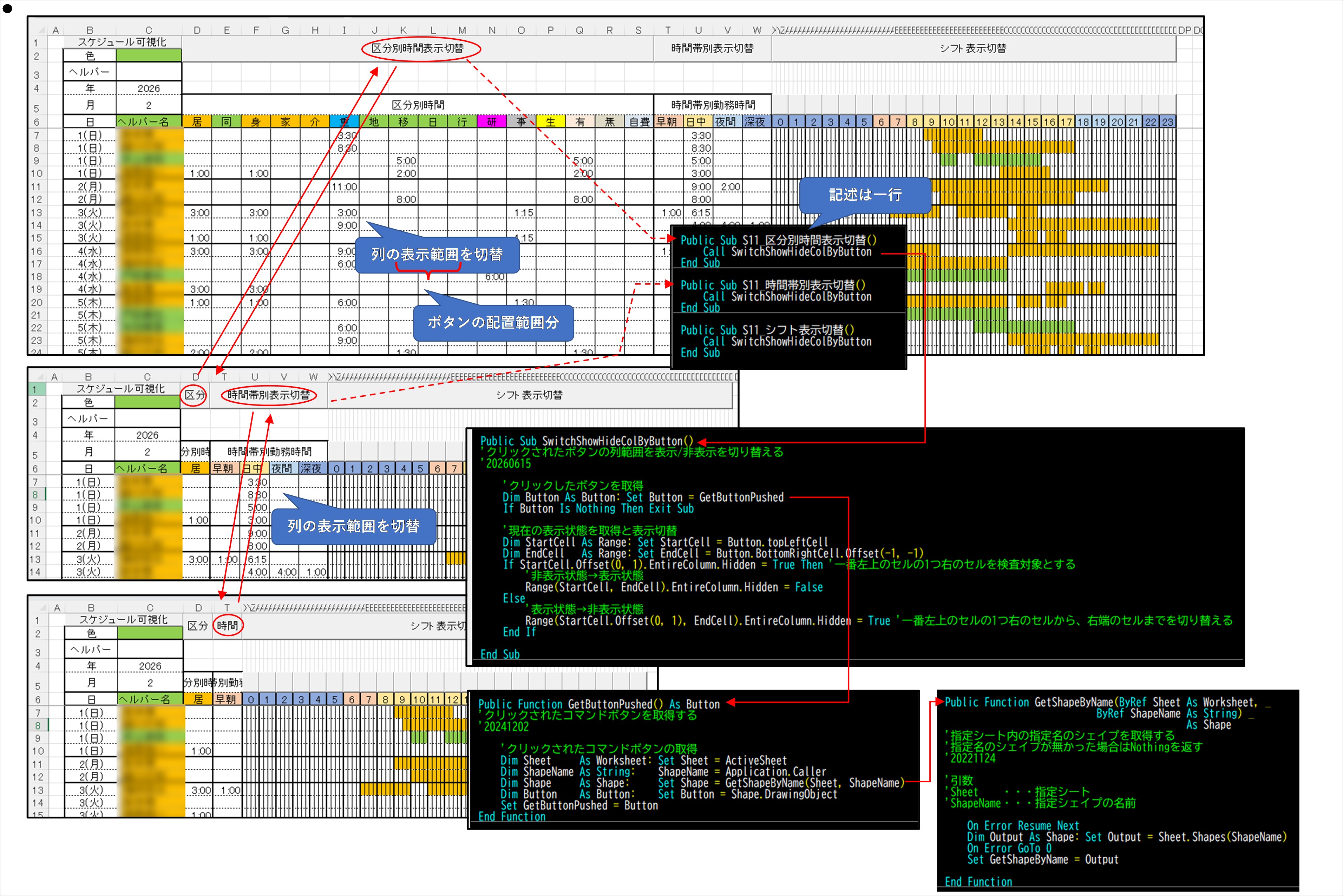The width and height of the screenshot is (1343, 896).
Task: Click collapsed 区分 button in bottom sheet
Action: point(198,626)
